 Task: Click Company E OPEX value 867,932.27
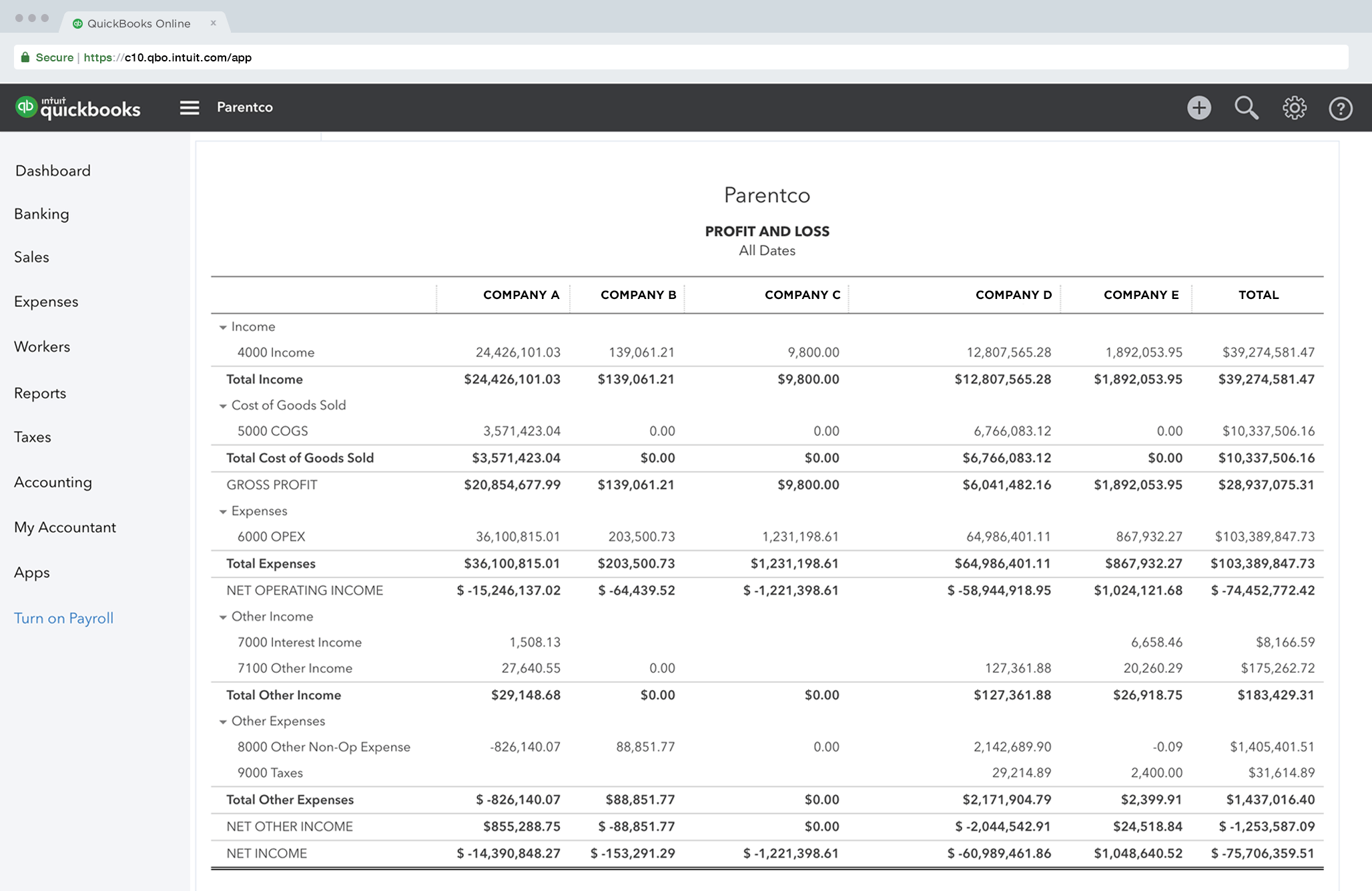click(x=1149, y=537)
